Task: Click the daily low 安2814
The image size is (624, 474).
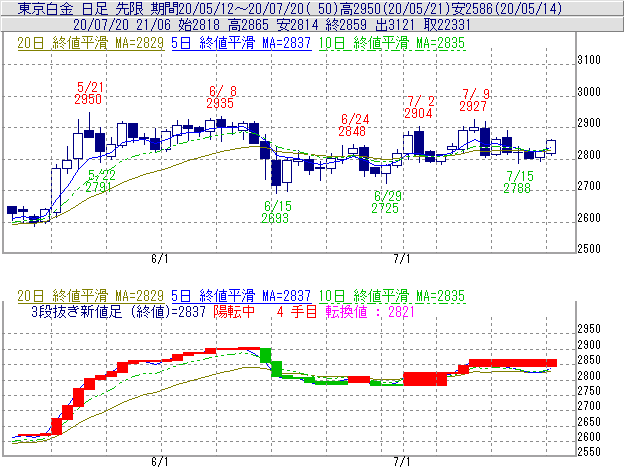Action: (x=298, y=25)
